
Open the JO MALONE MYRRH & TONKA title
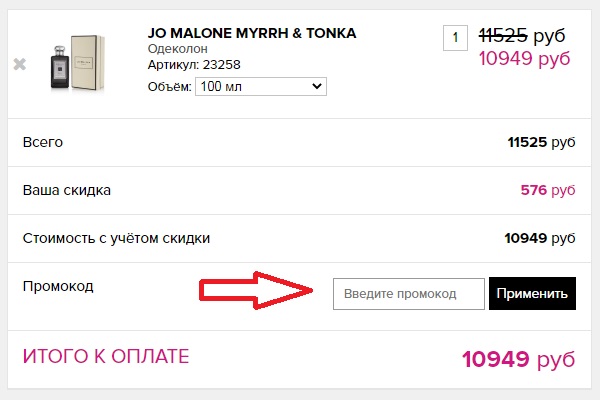click(x=251, y=33)
